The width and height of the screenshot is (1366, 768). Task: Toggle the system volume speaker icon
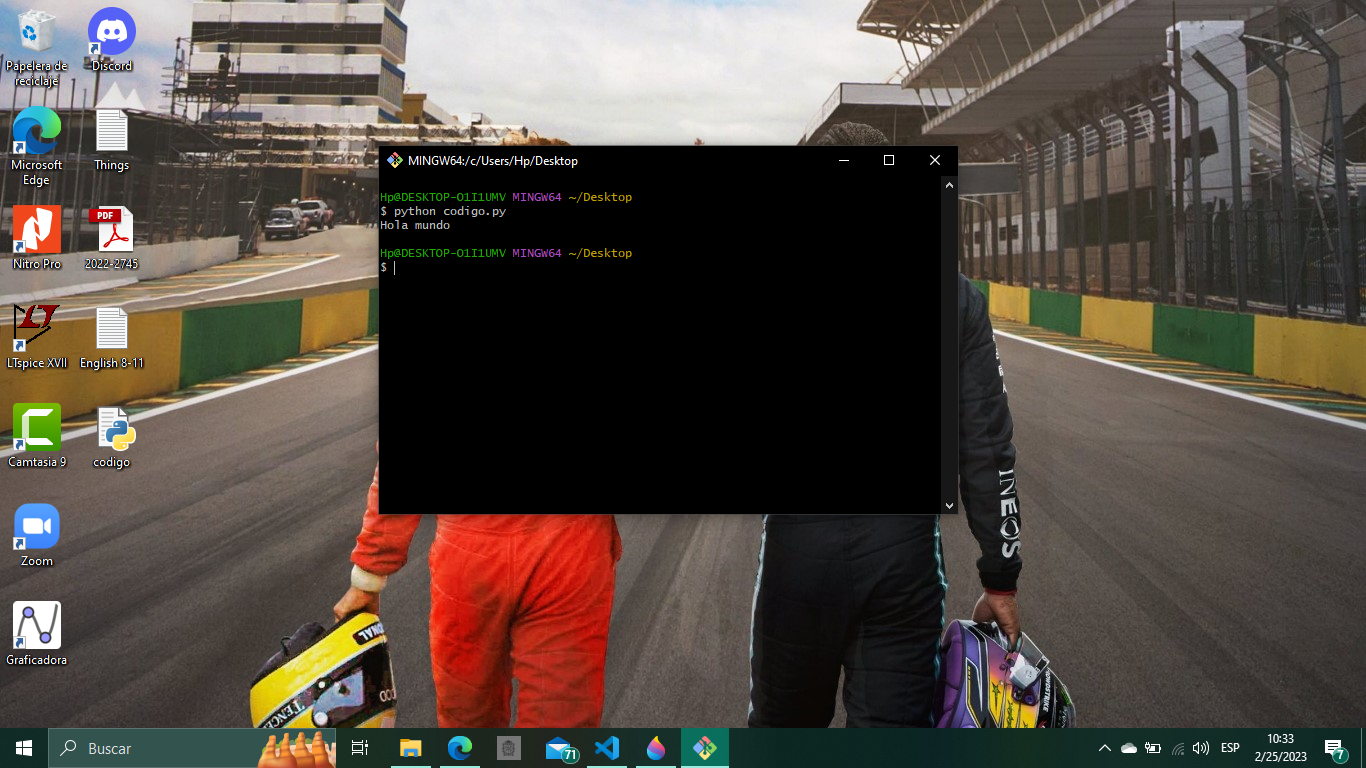[1199, 747]
